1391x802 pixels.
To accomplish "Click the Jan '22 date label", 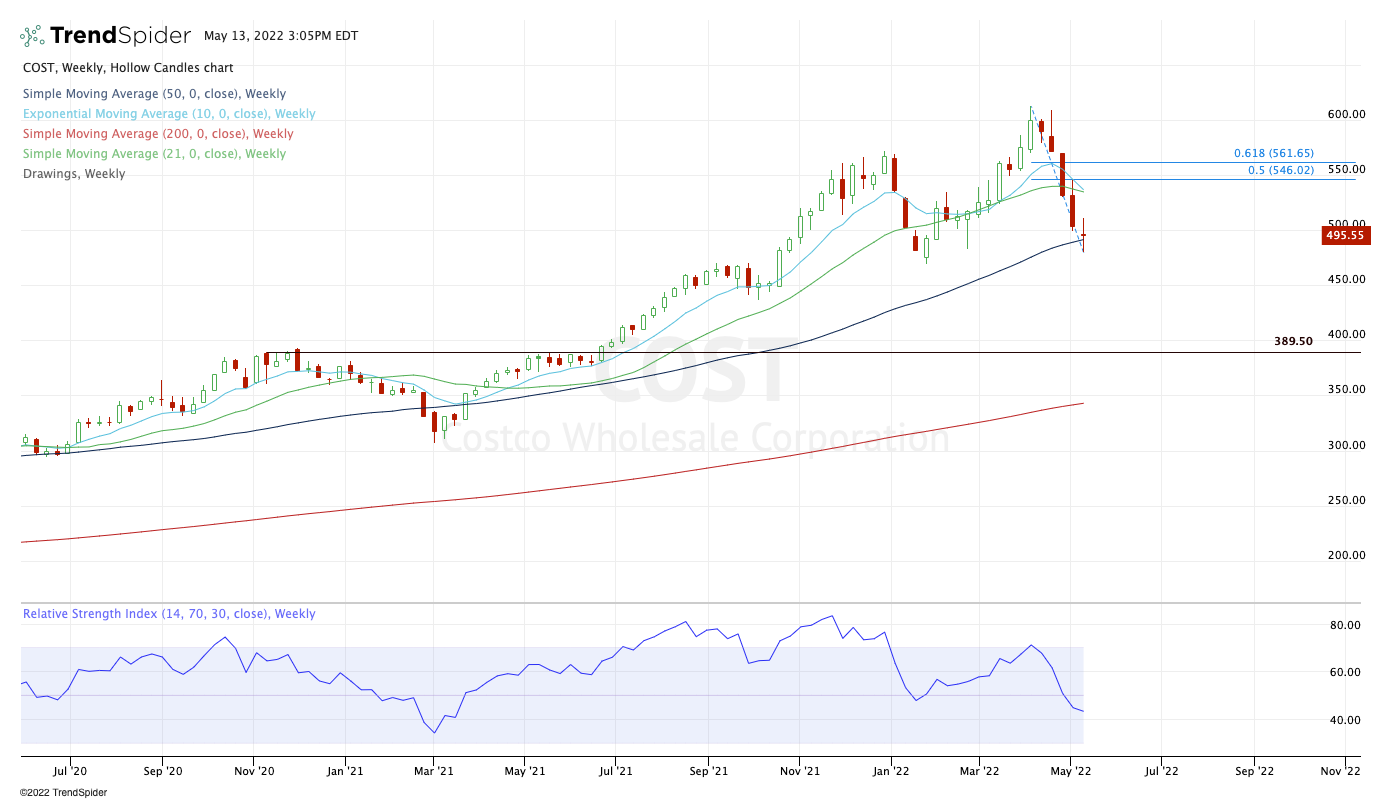I will (891, 772).
